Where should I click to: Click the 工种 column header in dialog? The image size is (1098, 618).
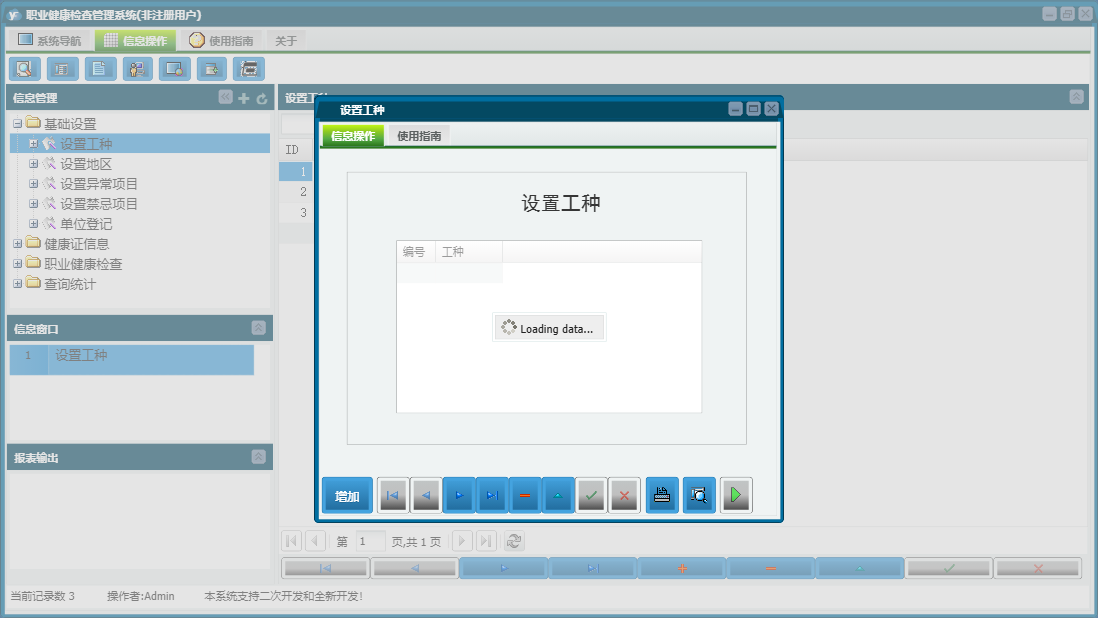[468, 252]
